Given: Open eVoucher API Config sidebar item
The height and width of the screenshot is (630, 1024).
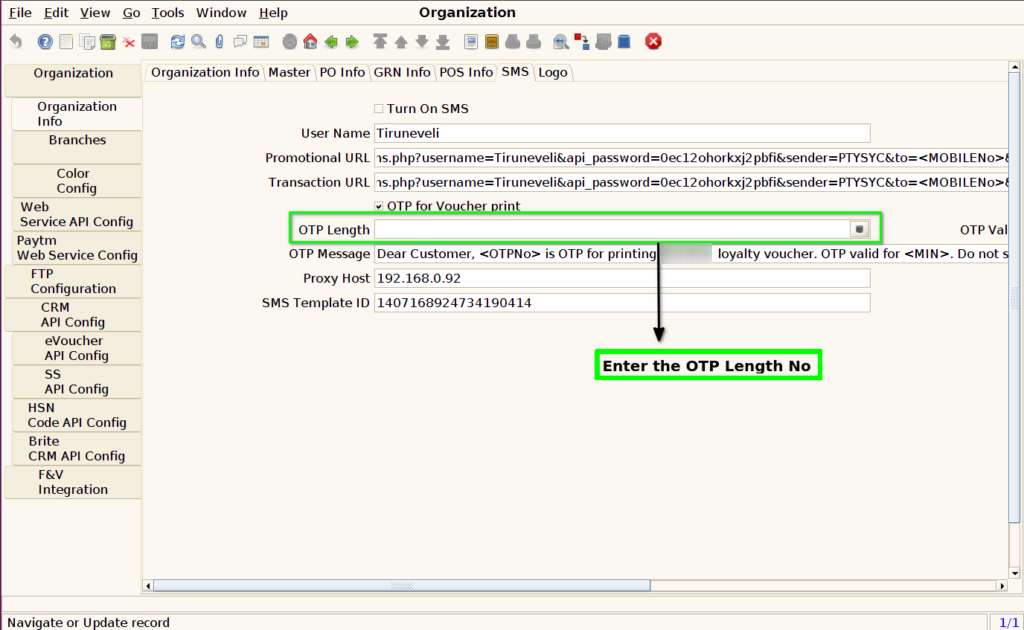Looking at the screenshot, I should 76,348.
